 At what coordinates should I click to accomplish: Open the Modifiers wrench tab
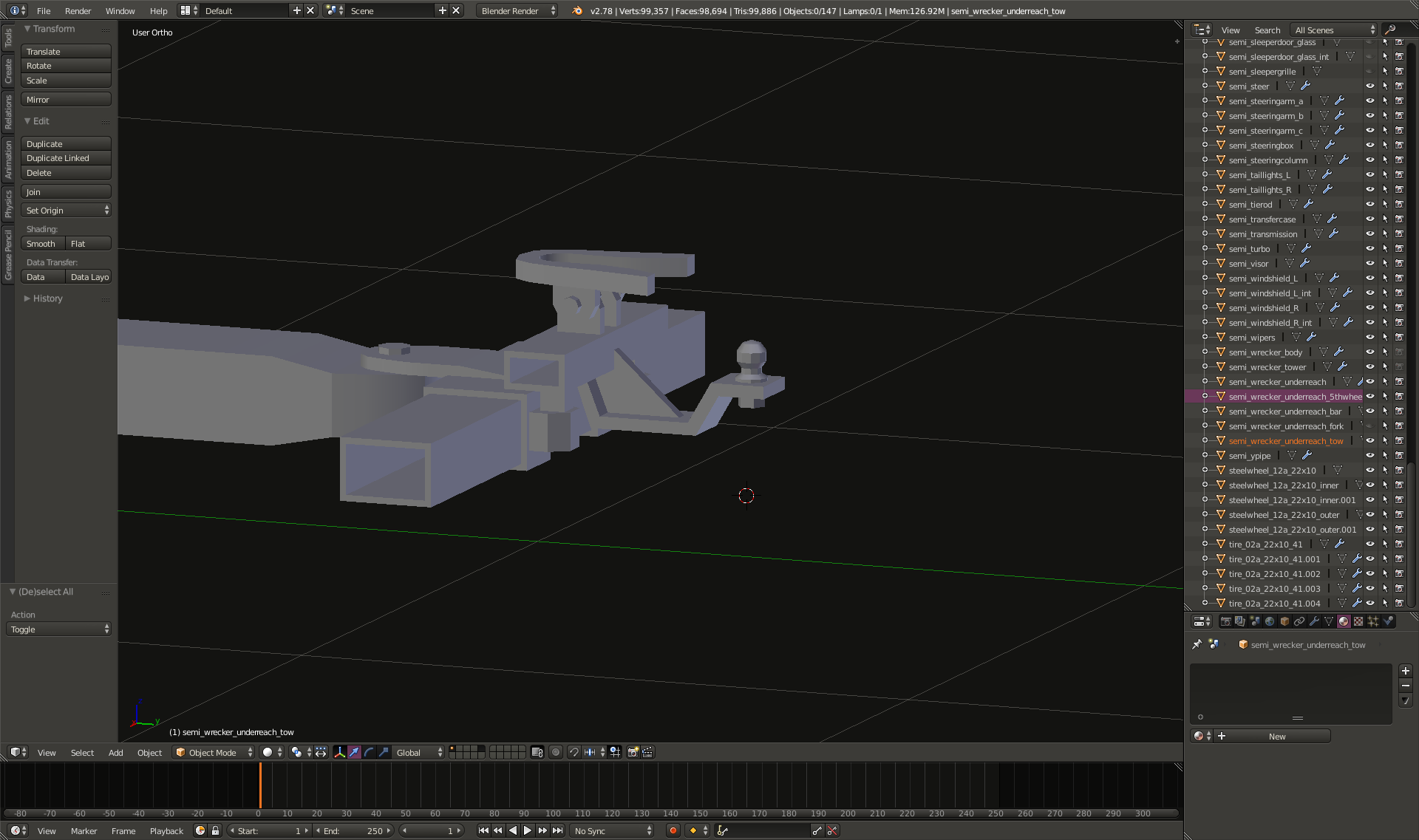[x=1314, y=621]
